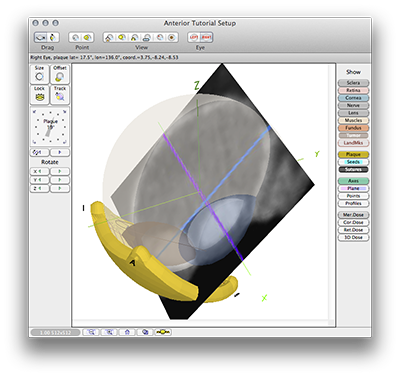The height and width of the screenshot is (377, 400).
Task: Activate the Lock tool icon
Action: [x=39, y=95]
